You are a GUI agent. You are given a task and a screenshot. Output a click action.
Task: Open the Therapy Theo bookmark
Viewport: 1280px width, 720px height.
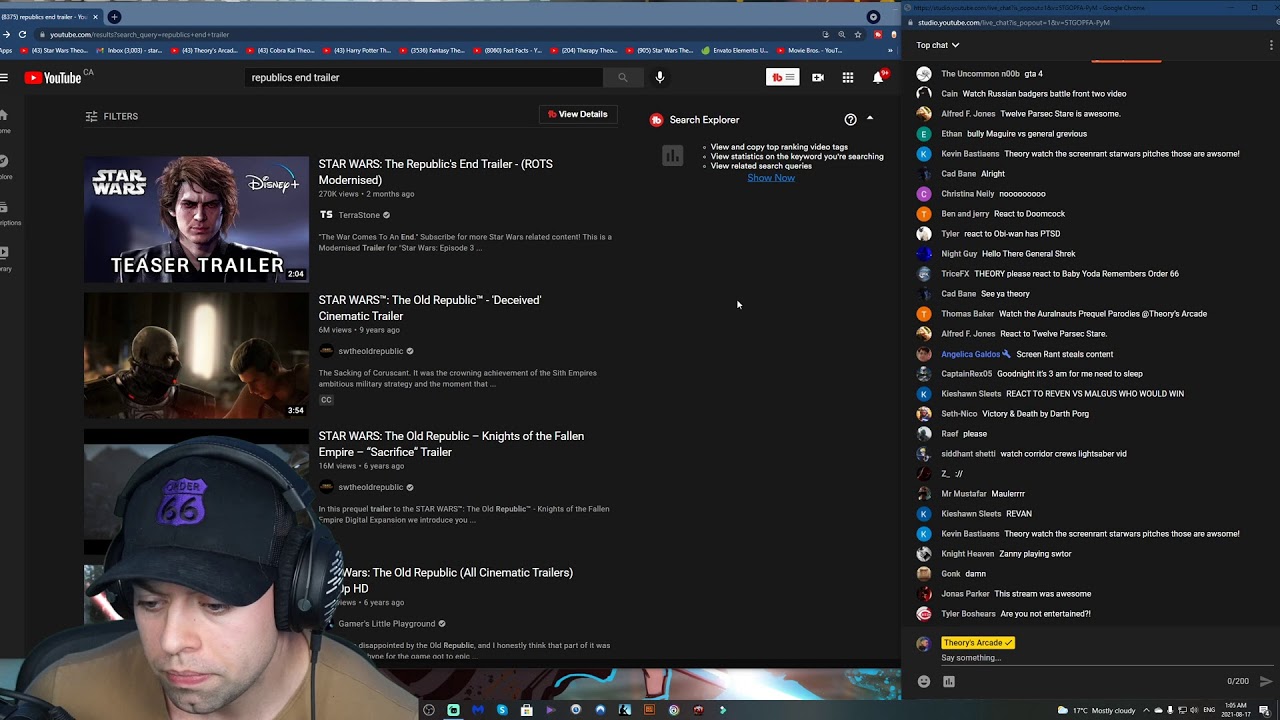(583, 50)
